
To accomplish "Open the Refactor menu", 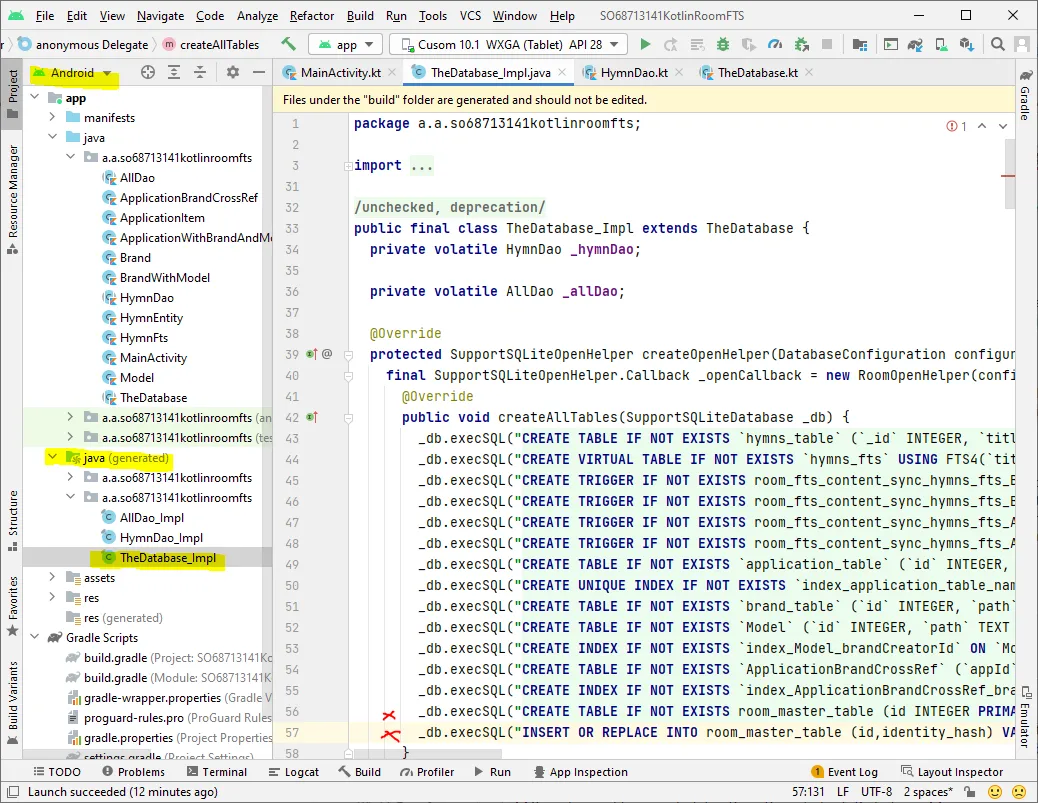I will point(312,16).
